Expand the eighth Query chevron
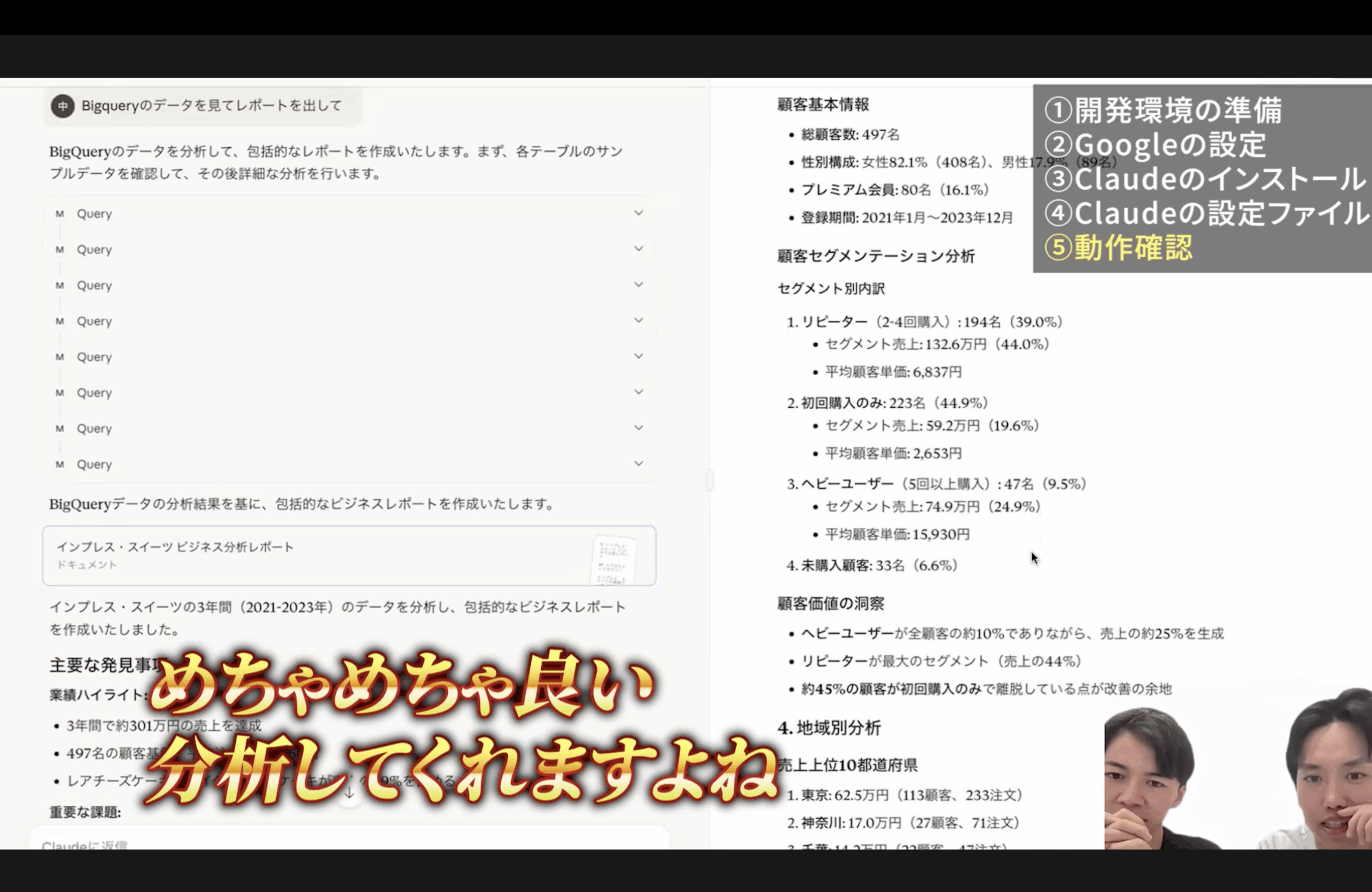 click(638, 463)
